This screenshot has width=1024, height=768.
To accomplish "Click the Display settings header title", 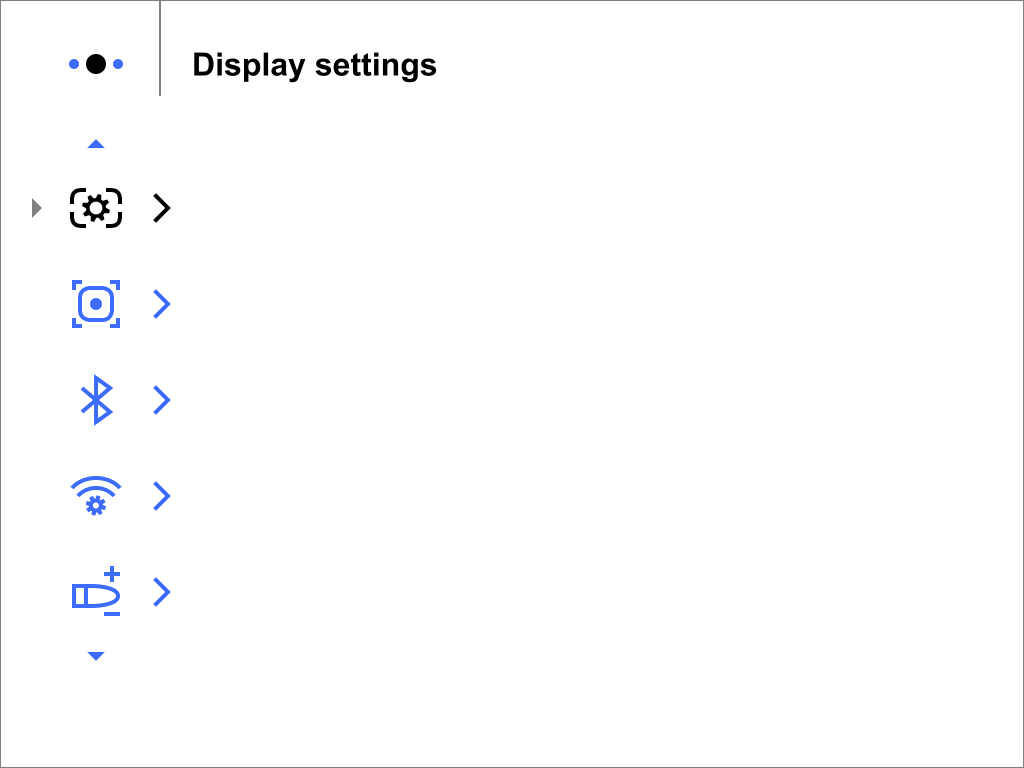I will (314, 65).
